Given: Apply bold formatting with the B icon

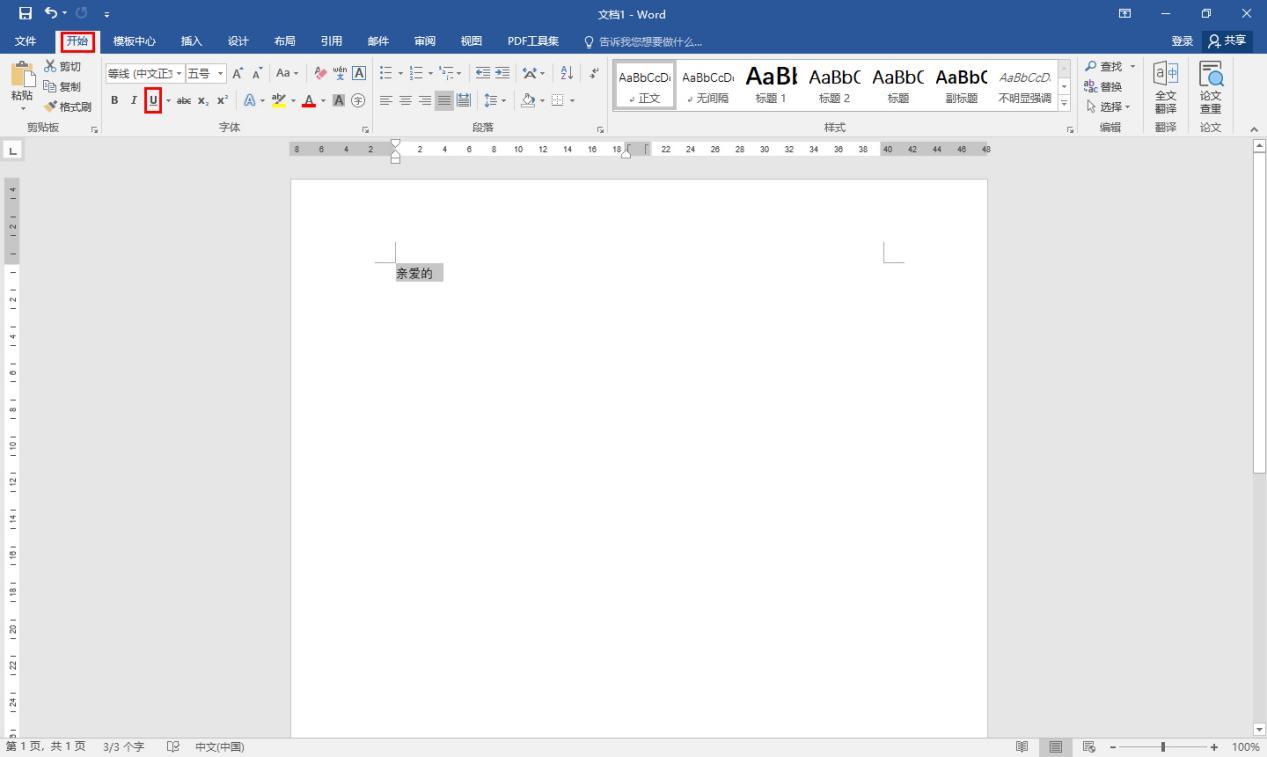Looking at the screenshot, I should coord(114,100).
